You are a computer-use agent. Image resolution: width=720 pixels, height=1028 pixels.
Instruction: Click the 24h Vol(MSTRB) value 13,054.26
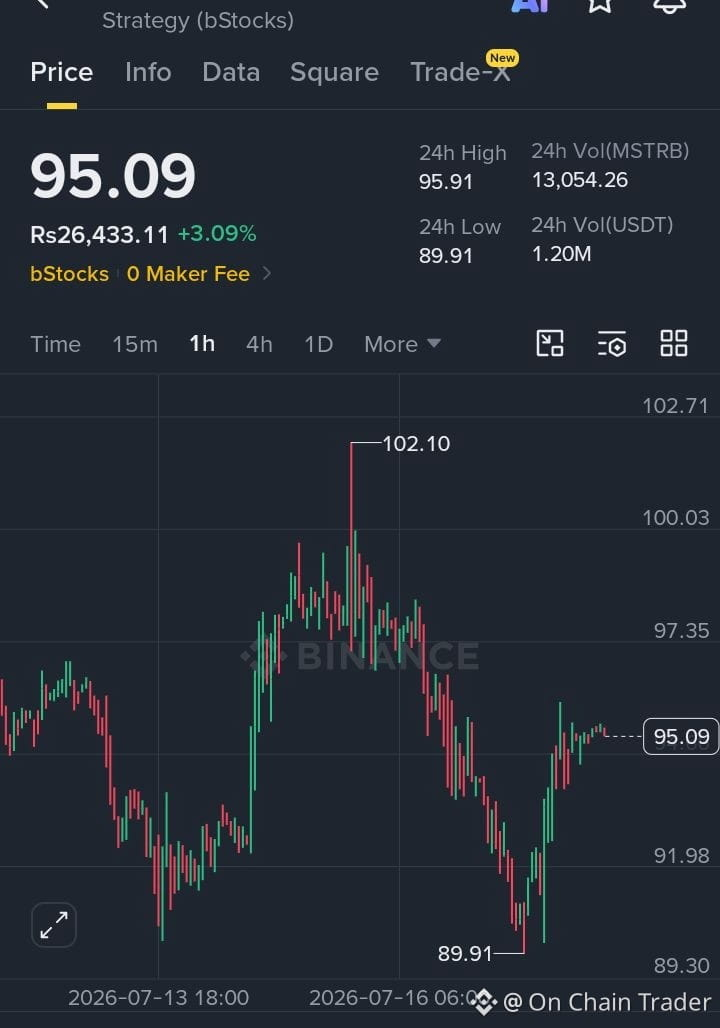click(580, 180)
